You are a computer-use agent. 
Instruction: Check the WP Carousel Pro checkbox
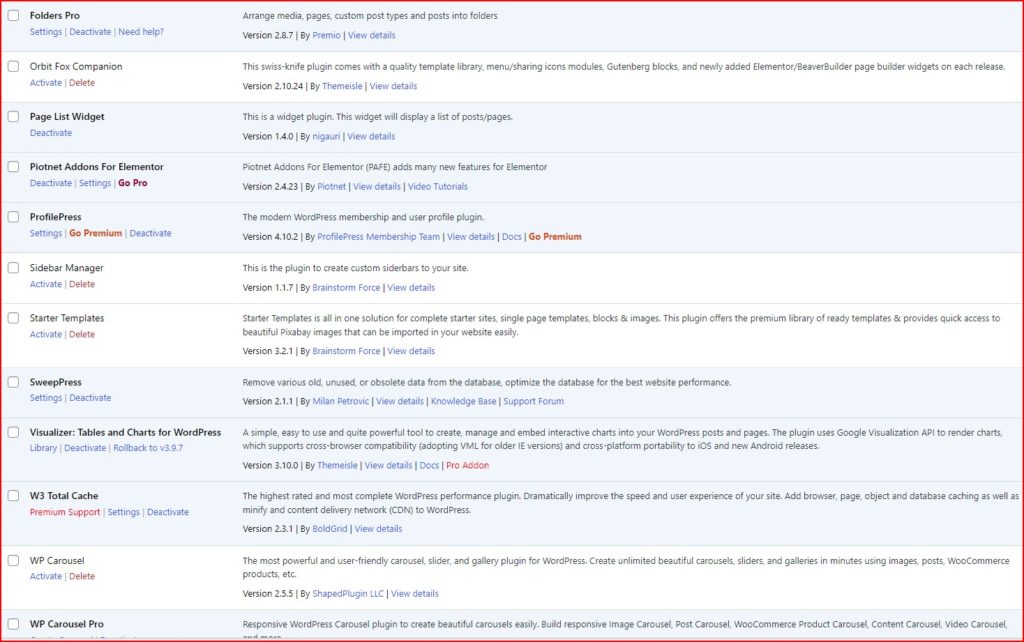(x=13, y=624)
